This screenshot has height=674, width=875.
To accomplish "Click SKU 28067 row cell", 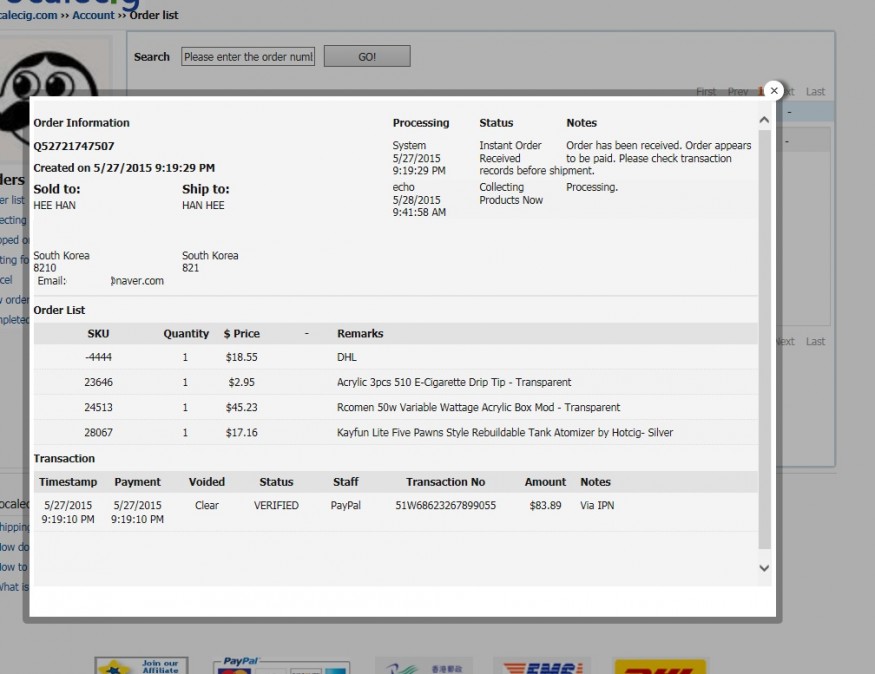I will (x=98, y=432).
